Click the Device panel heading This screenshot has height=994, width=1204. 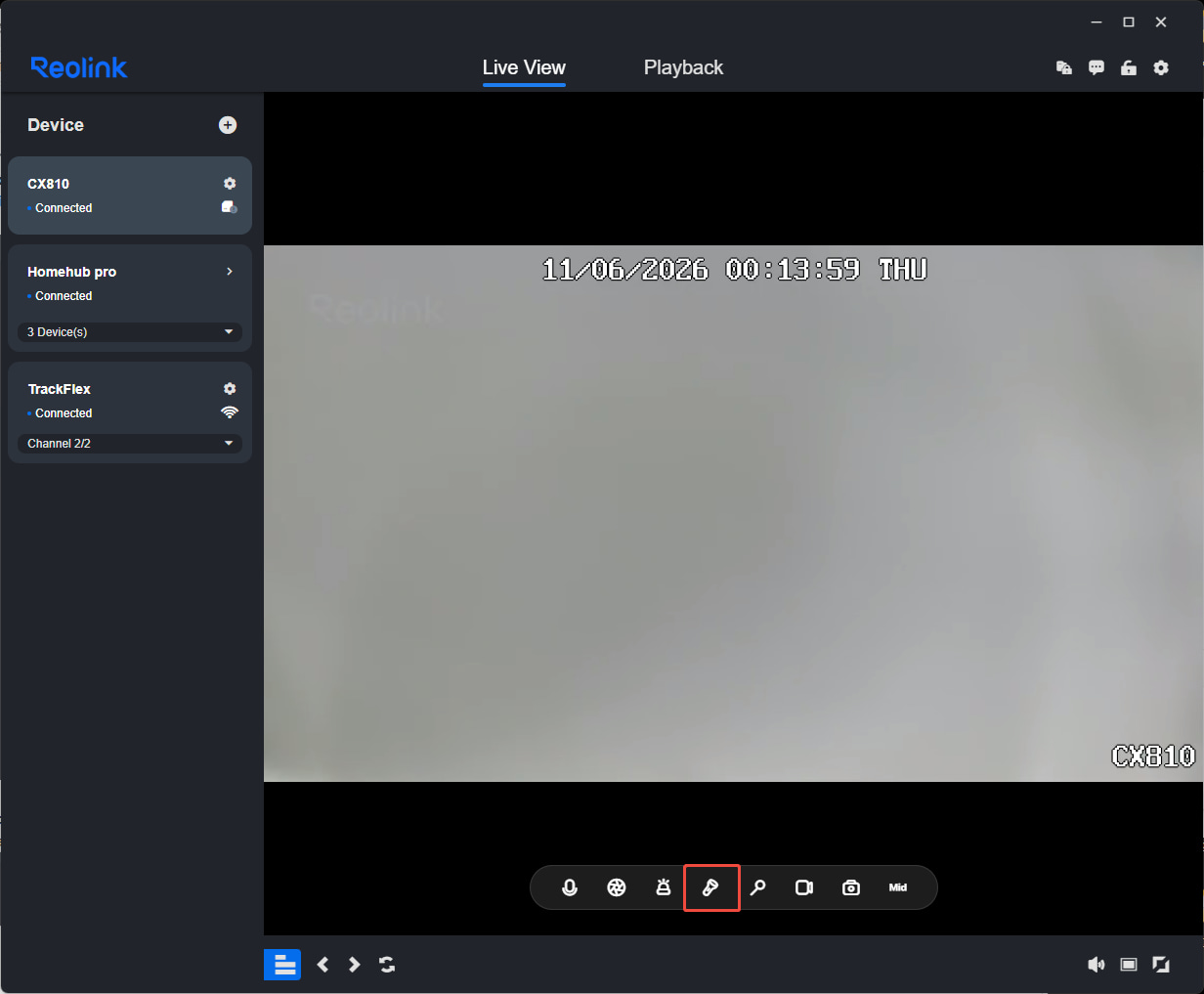coord(56,125)
